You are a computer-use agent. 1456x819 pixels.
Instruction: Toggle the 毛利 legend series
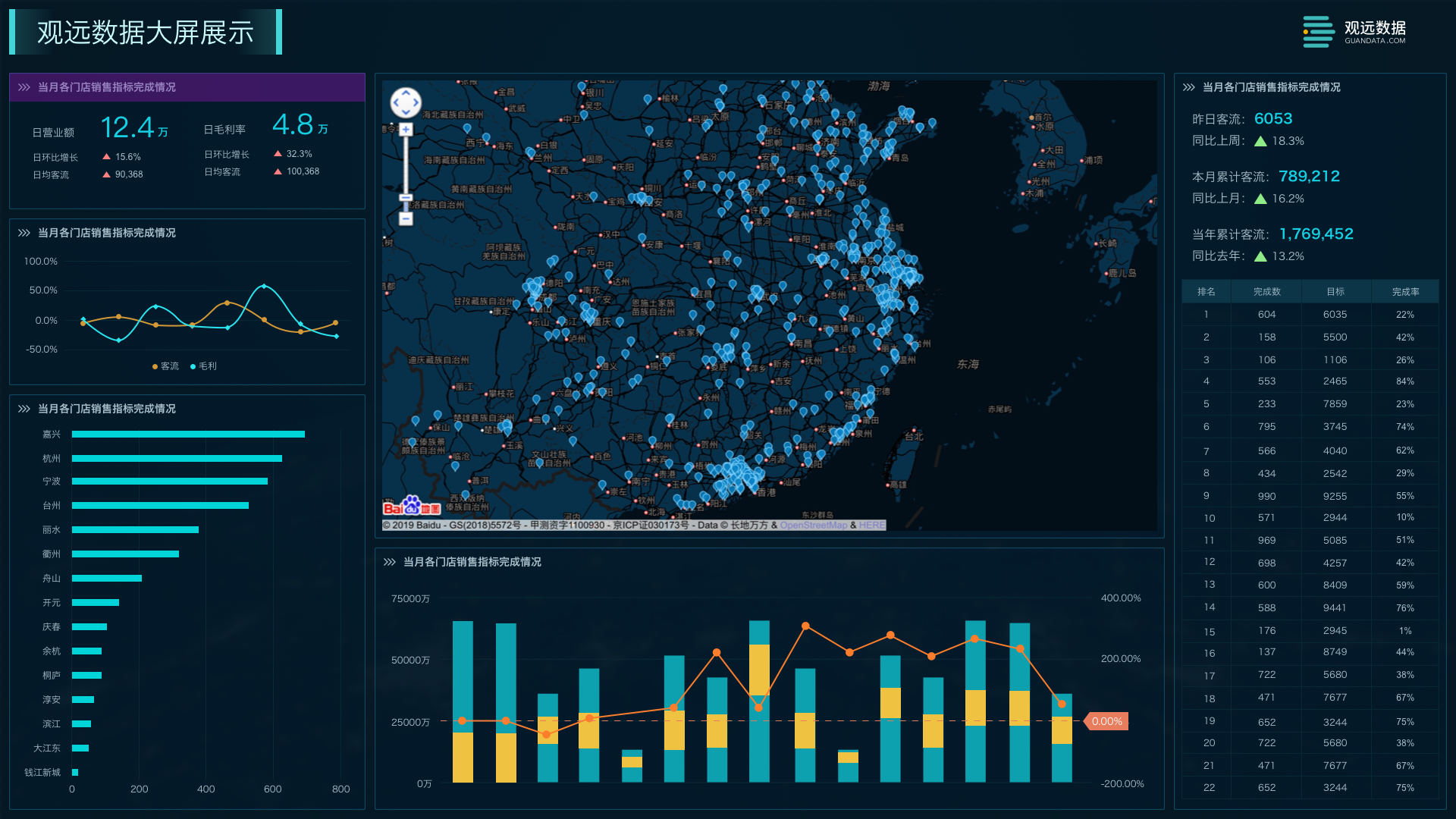(203, 366)
